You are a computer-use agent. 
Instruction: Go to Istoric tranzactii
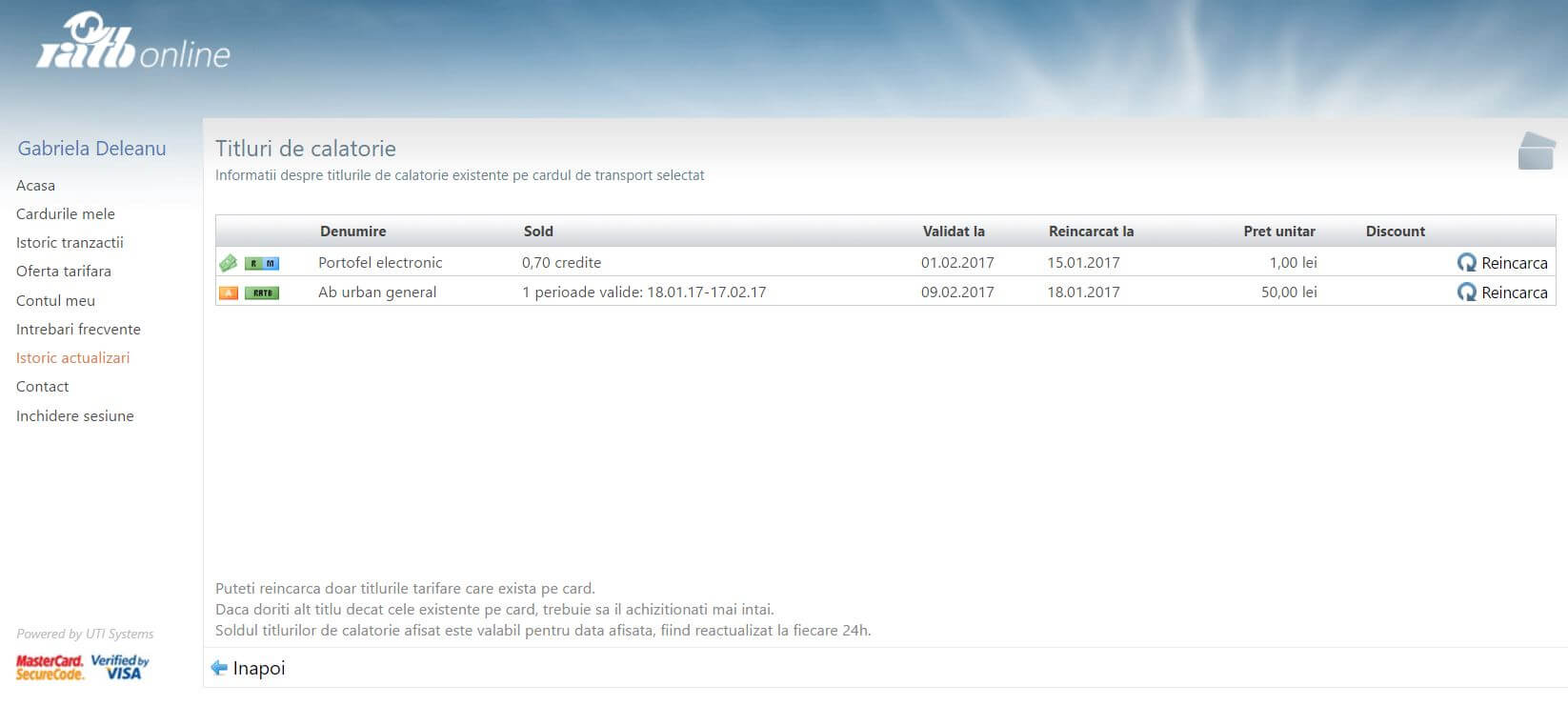pyautogui.click(x=70, y=243)
